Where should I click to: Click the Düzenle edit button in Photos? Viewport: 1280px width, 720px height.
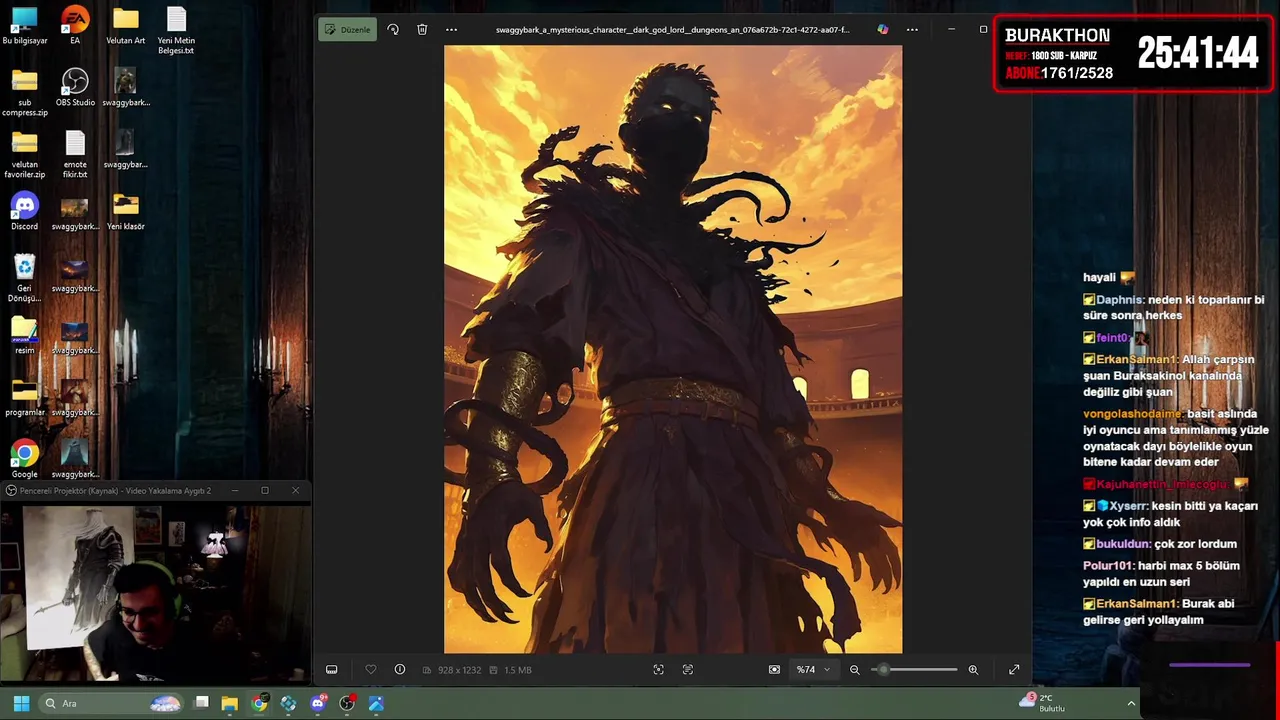(347, 29)
